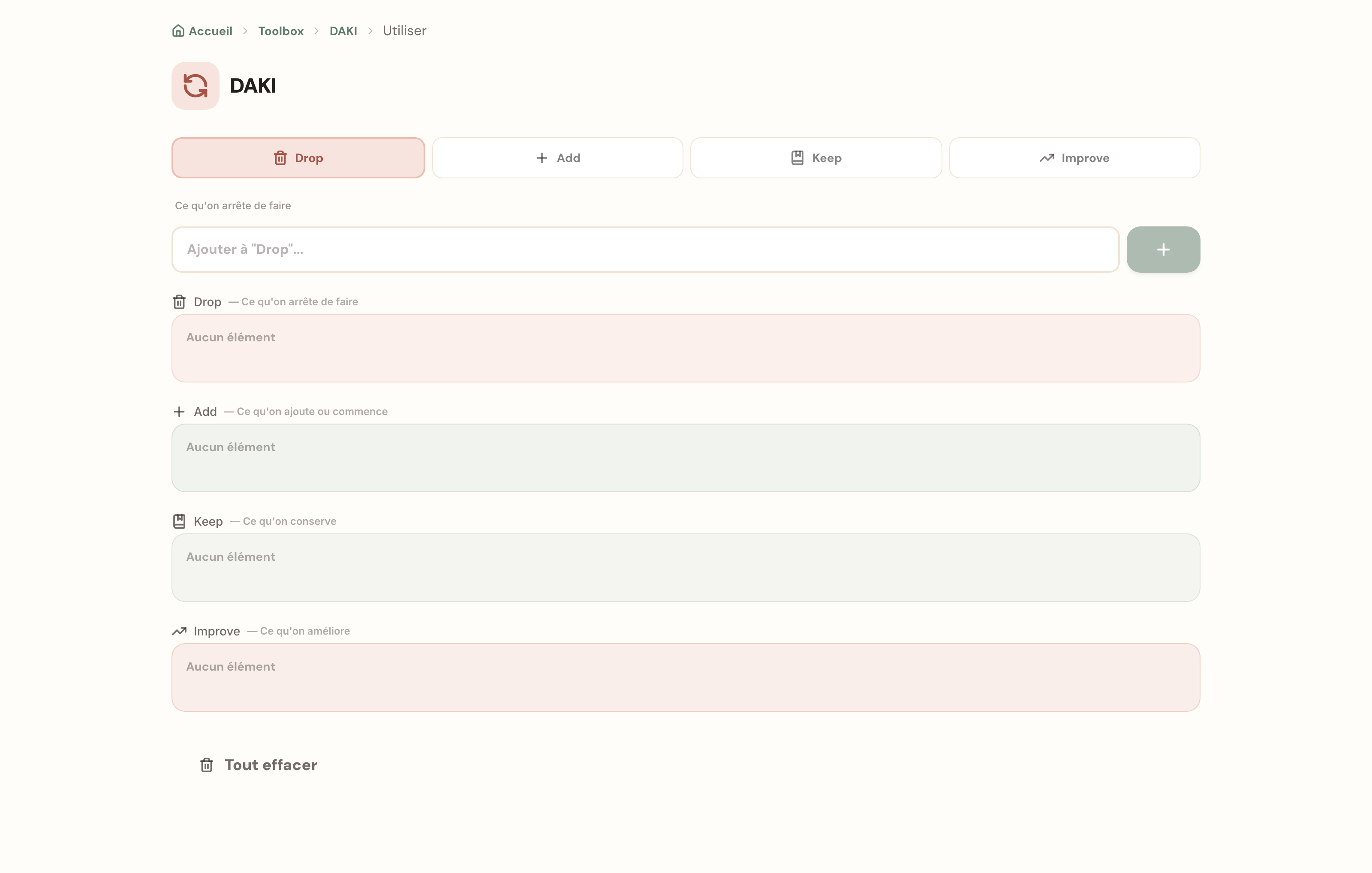This screenshot has width=1372, height=873.
Task: Click the trash icon beside Drop section heading
Action: click(x=180, y=302)
